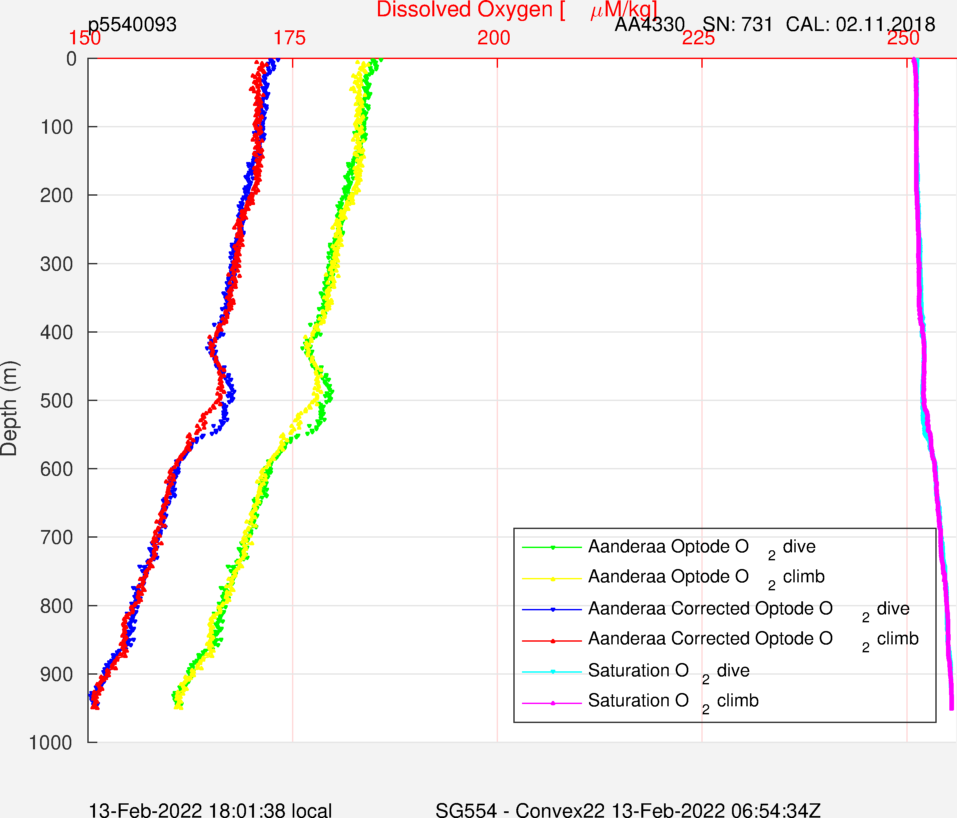Click the 'p5540093' plot identifier text

(x=132, y=24)
